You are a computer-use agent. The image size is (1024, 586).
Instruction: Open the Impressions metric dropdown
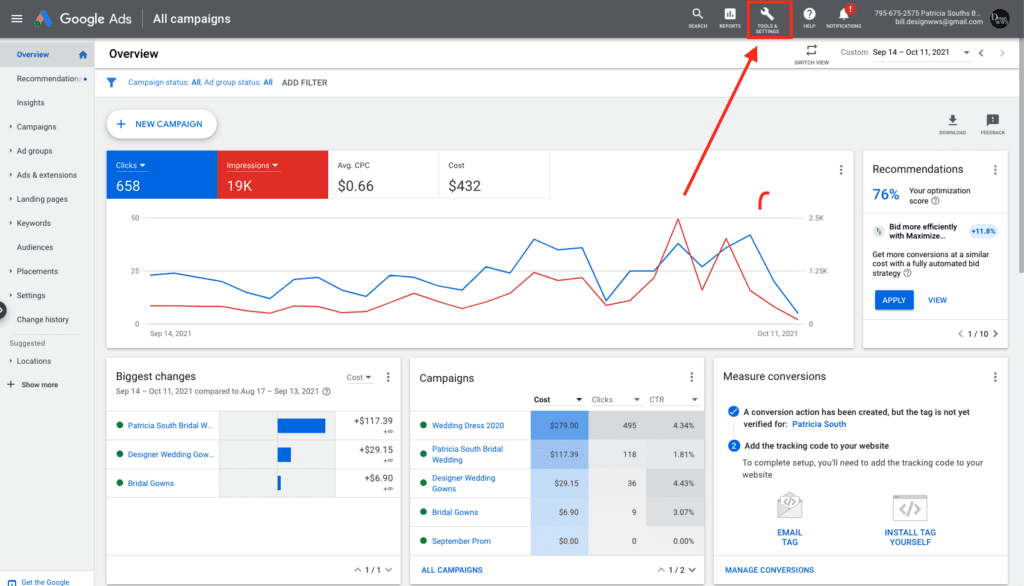pos(252,165)
